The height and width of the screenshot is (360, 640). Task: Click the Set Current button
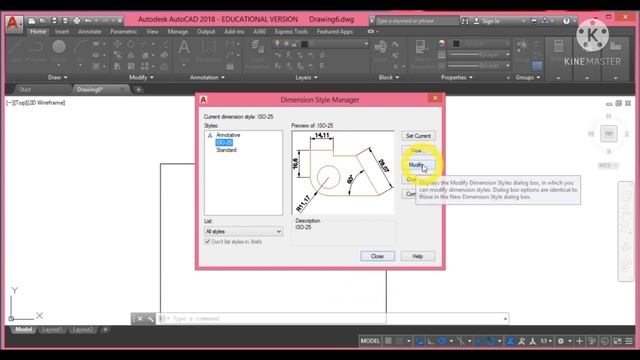pos(418,136)
